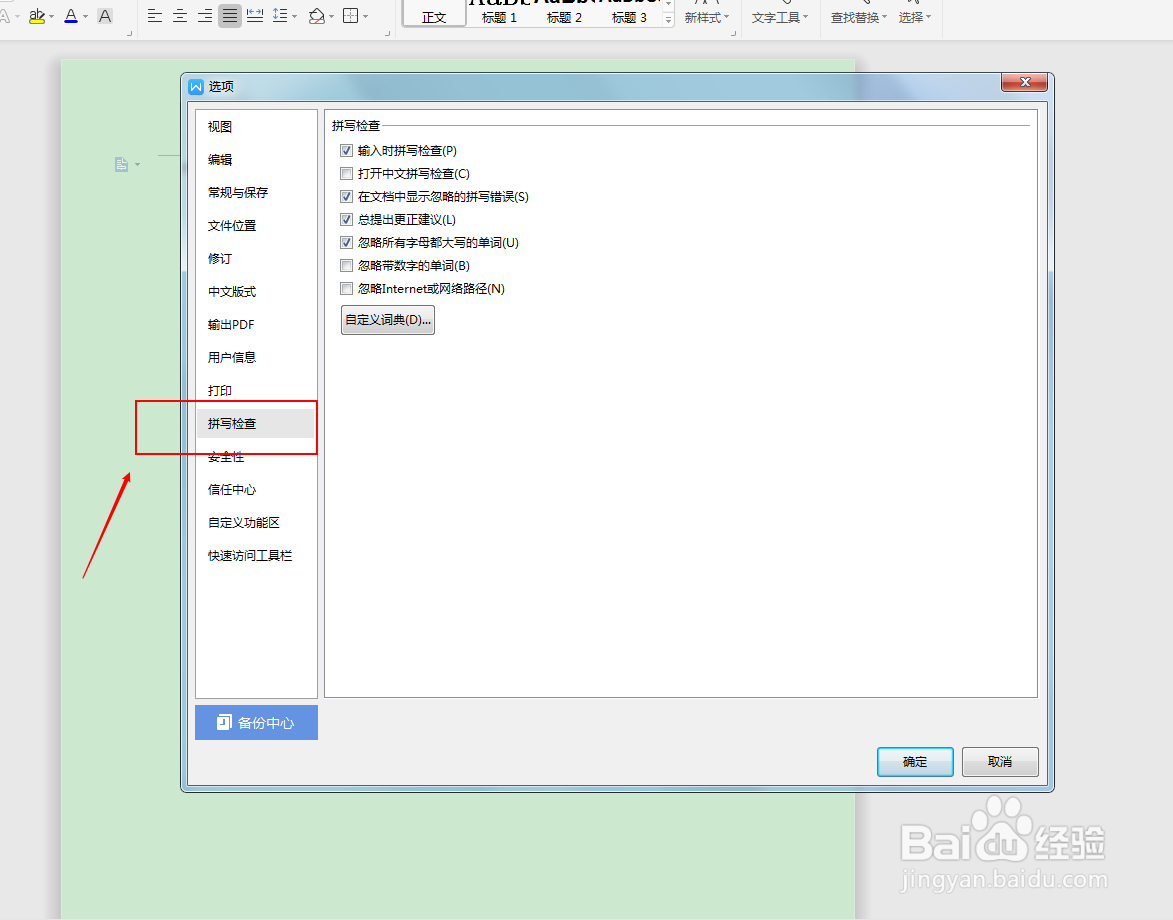The width and height of the screenshot is (1173, 920).
Task: Select the highlight color tool
Action: pyautogui.click(x=36, y=16)
